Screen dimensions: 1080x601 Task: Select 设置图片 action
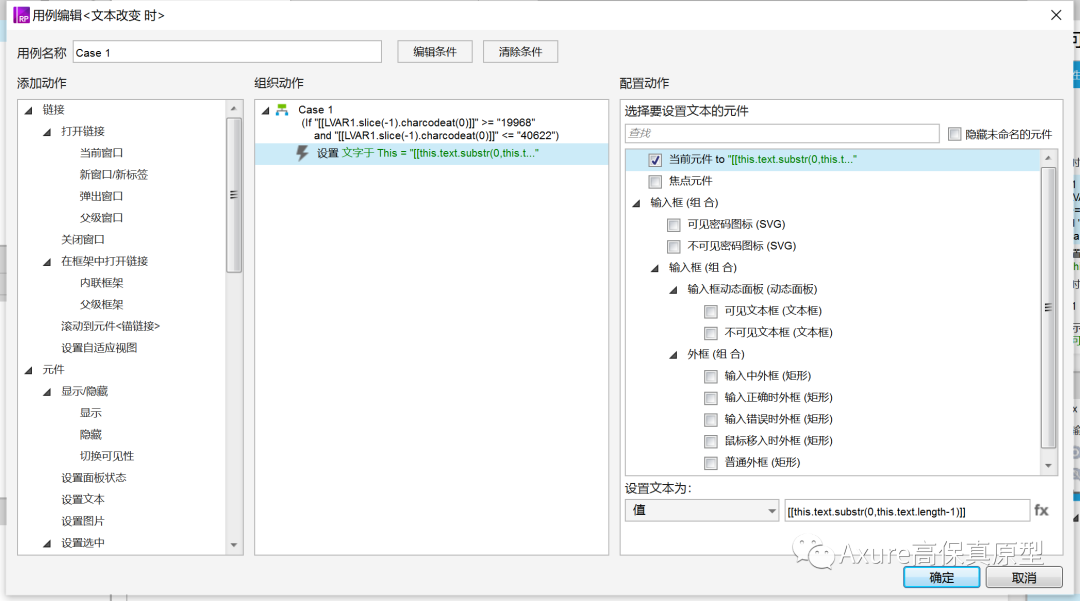point(83,521)
